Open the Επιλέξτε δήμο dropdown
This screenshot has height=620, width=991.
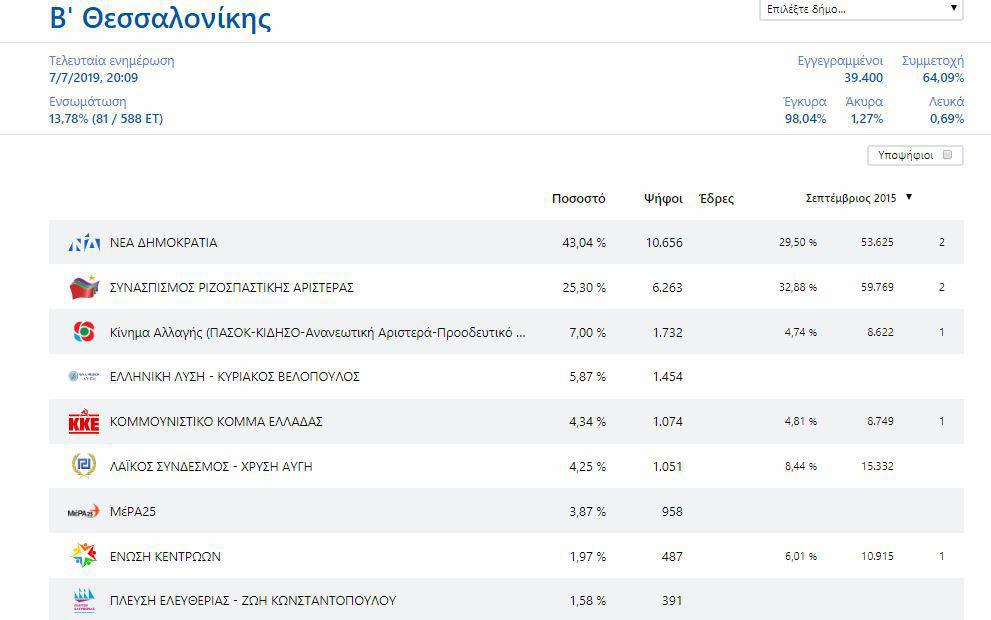click(x=861, y=10)
